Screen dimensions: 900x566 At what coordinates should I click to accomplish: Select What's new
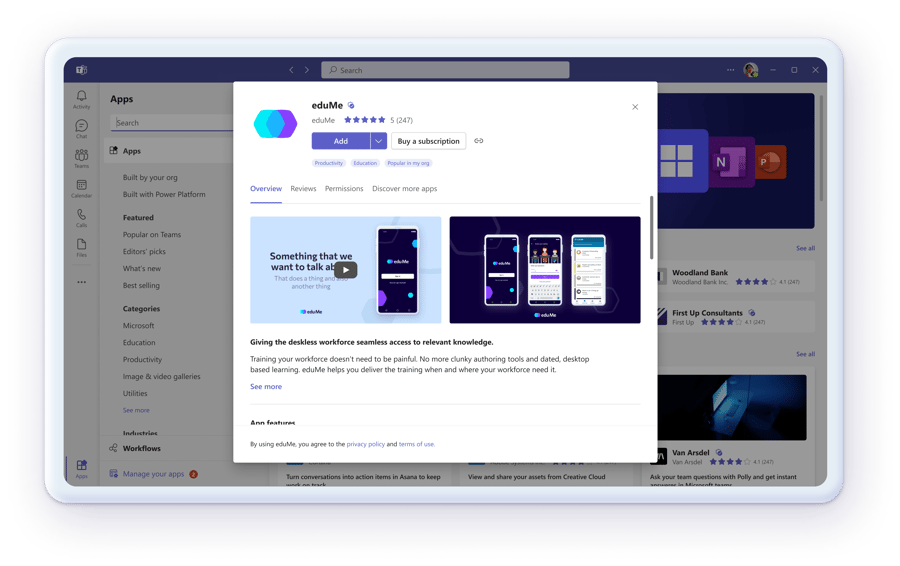142,268
